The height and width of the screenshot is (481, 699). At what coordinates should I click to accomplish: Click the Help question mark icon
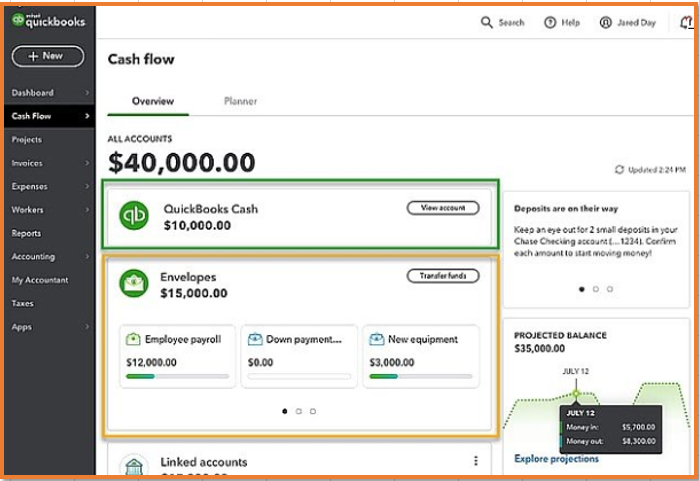pos(550,22)
